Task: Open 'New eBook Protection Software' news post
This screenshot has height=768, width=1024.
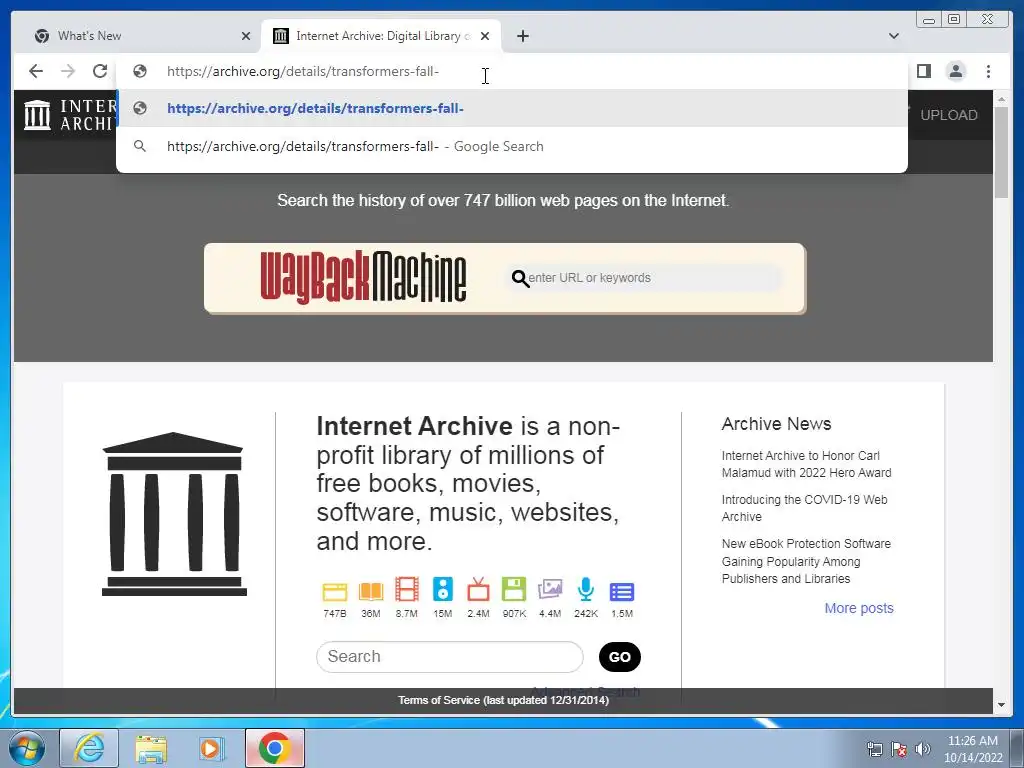Action: [x=806, y=561]
